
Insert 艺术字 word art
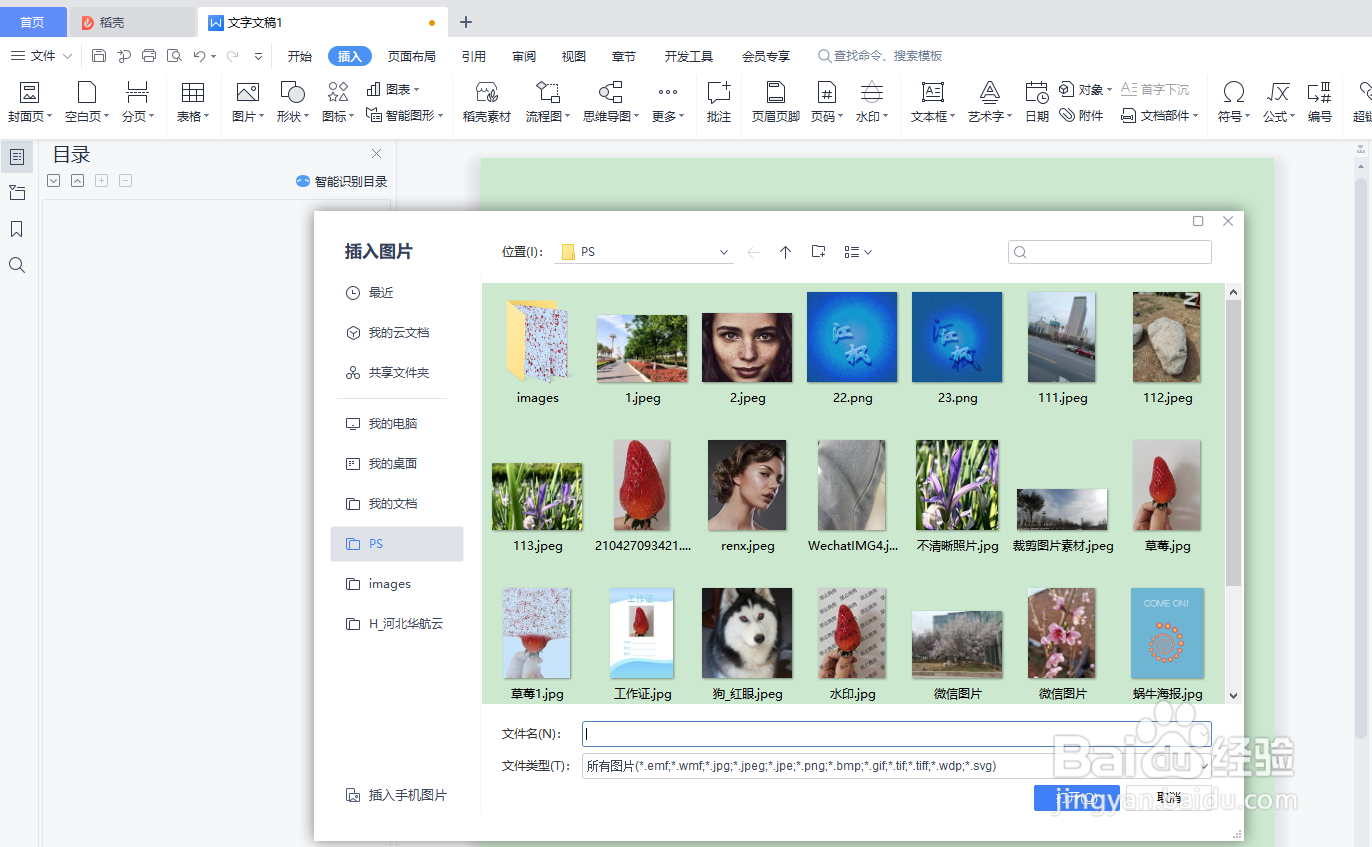point(990,103)
